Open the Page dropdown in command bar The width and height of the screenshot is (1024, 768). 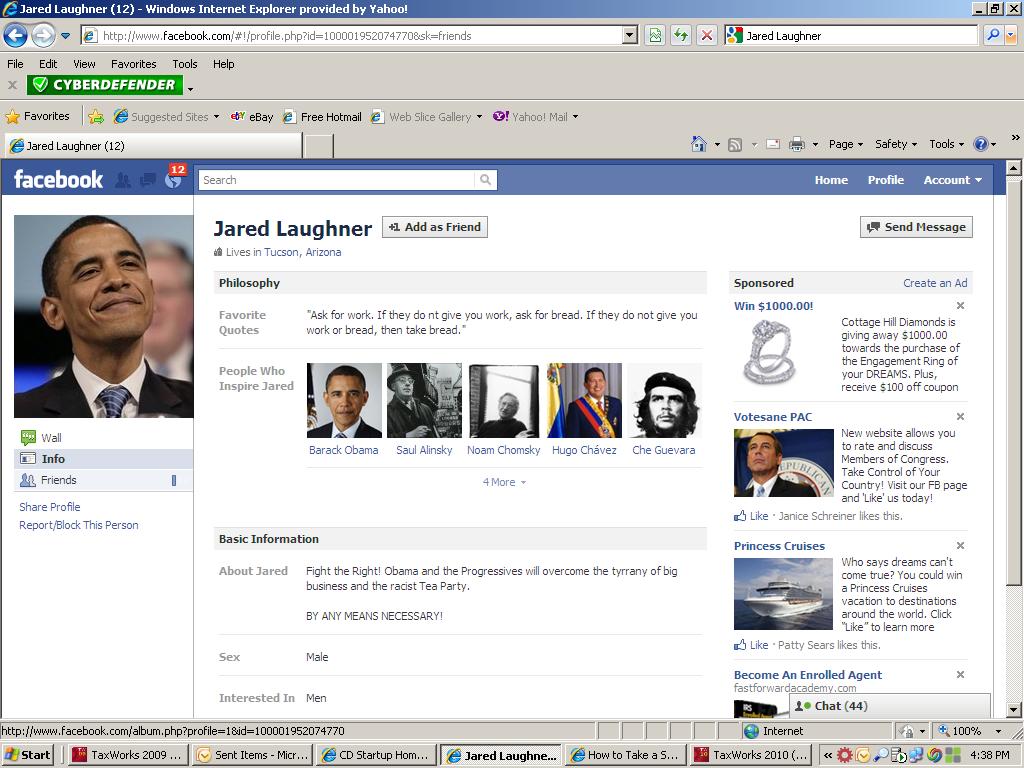pyautogui.click(x=846, y=144)
